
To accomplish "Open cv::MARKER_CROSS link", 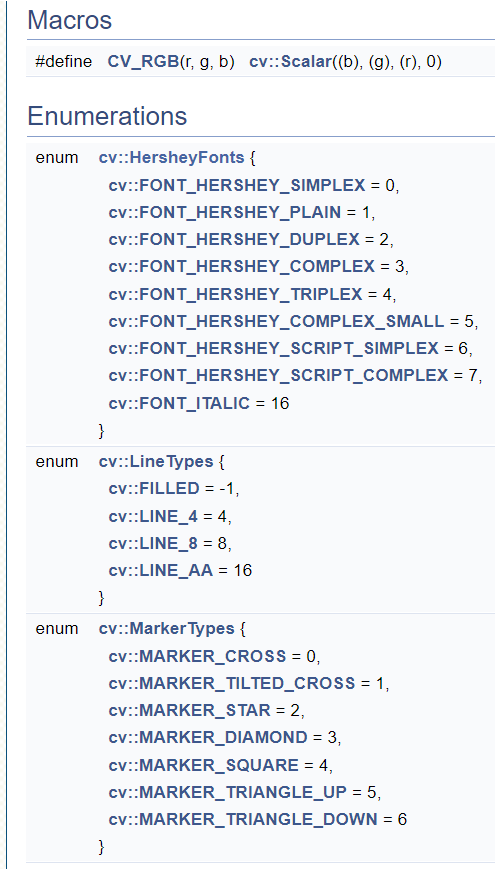I will [x=198, y=656].
